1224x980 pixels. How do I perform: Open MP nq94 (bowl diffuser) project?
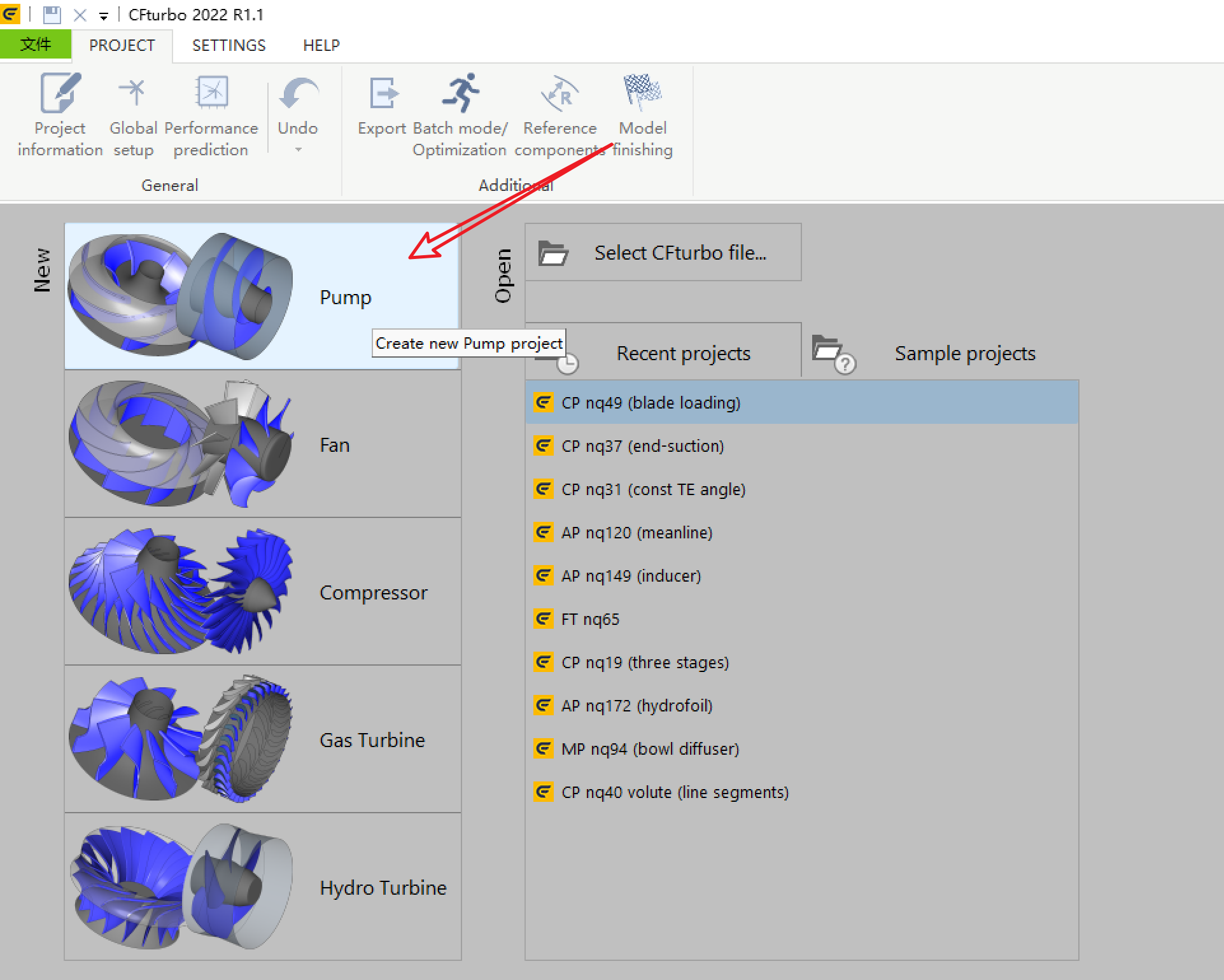click(802, 749)
